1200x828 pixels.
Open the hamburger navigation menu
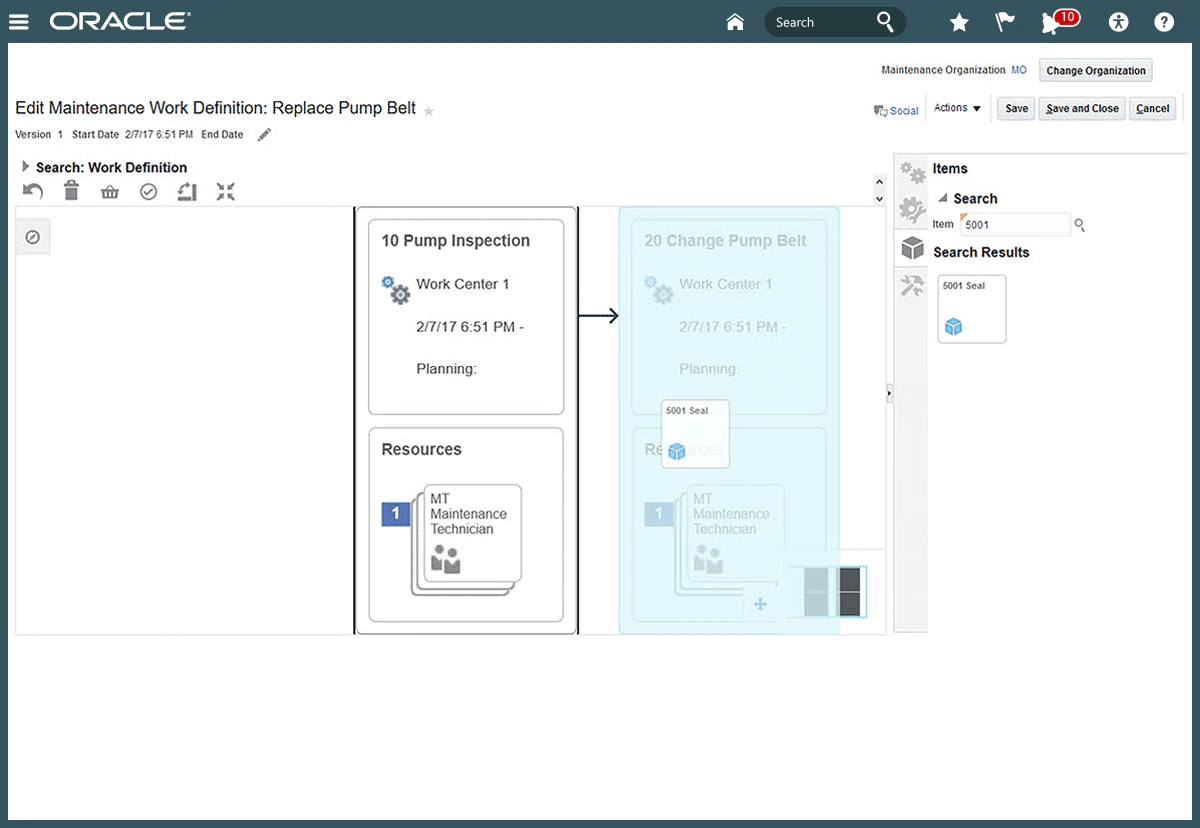(19, 22)
